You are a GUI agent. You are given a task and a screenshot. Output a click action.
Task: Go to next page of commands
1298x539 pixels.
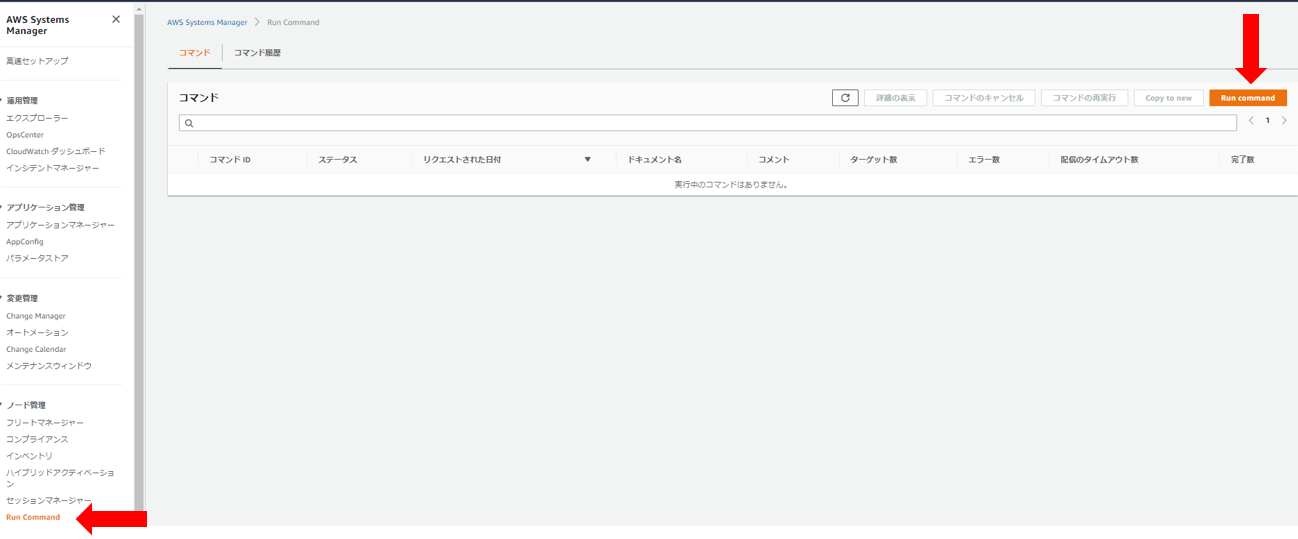(x=1284, y=121)
